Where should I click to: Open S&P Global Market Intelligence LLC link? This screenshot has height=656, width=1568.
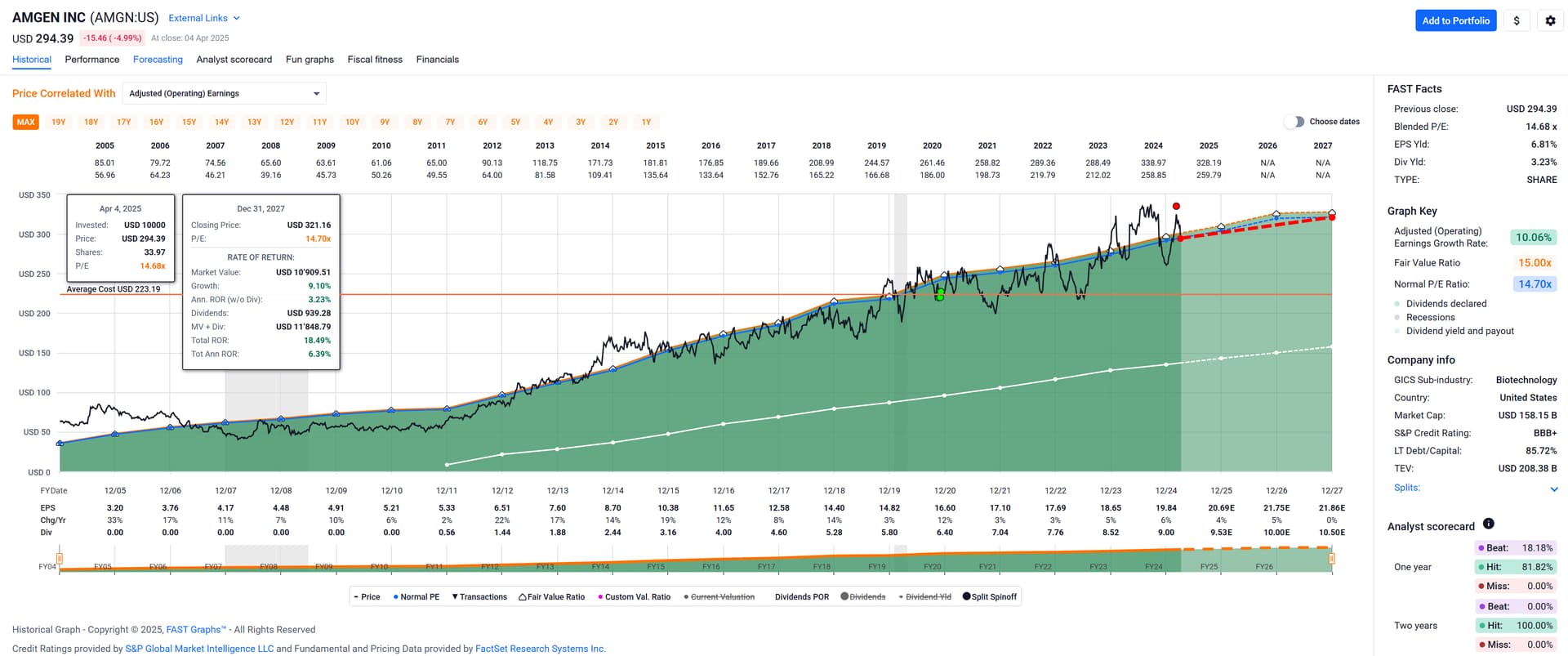click(199, 649)
